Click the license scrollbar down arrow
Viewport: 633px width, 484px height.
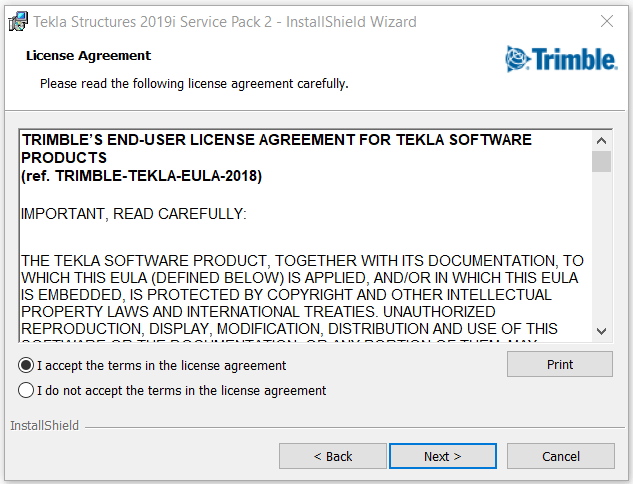click(602, 331)
